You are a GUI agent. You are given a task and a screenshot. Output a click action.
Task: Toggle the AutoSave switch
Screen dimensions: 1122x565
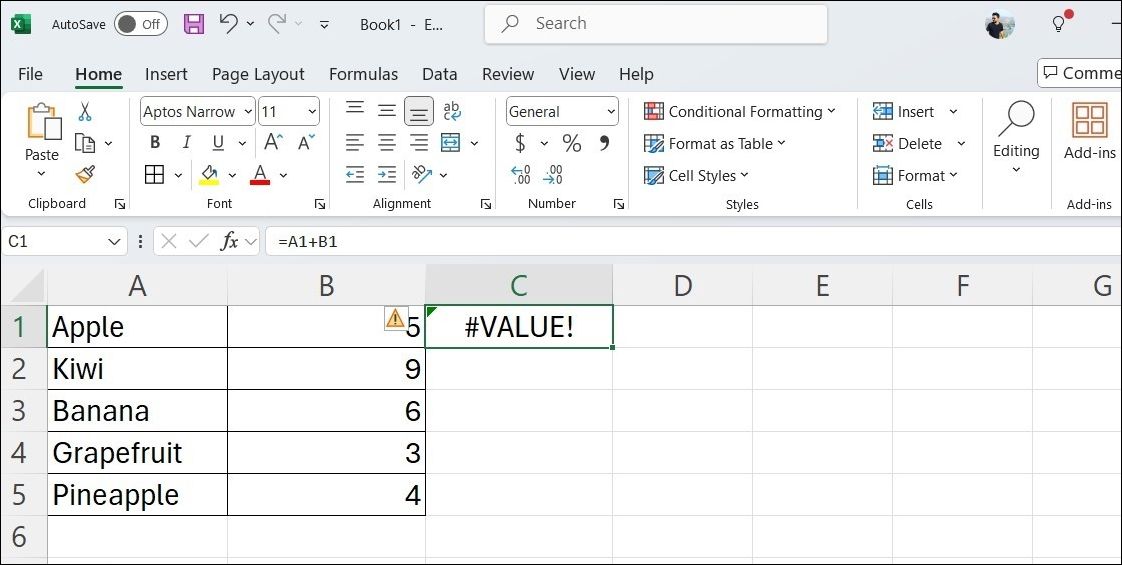point(140,24)
